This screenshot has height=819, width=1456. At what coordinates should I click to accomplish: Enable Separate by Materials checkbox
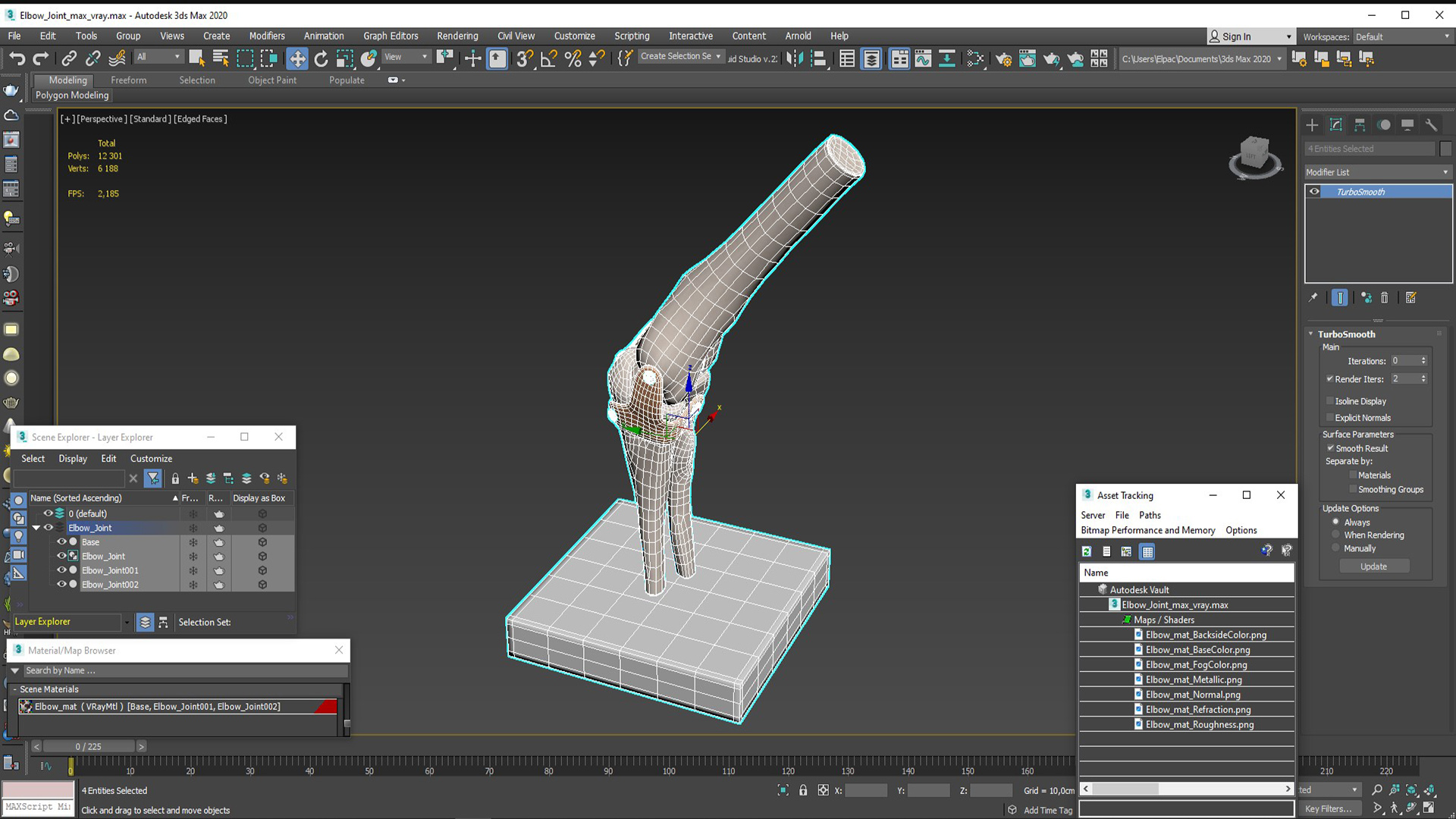1353,475
